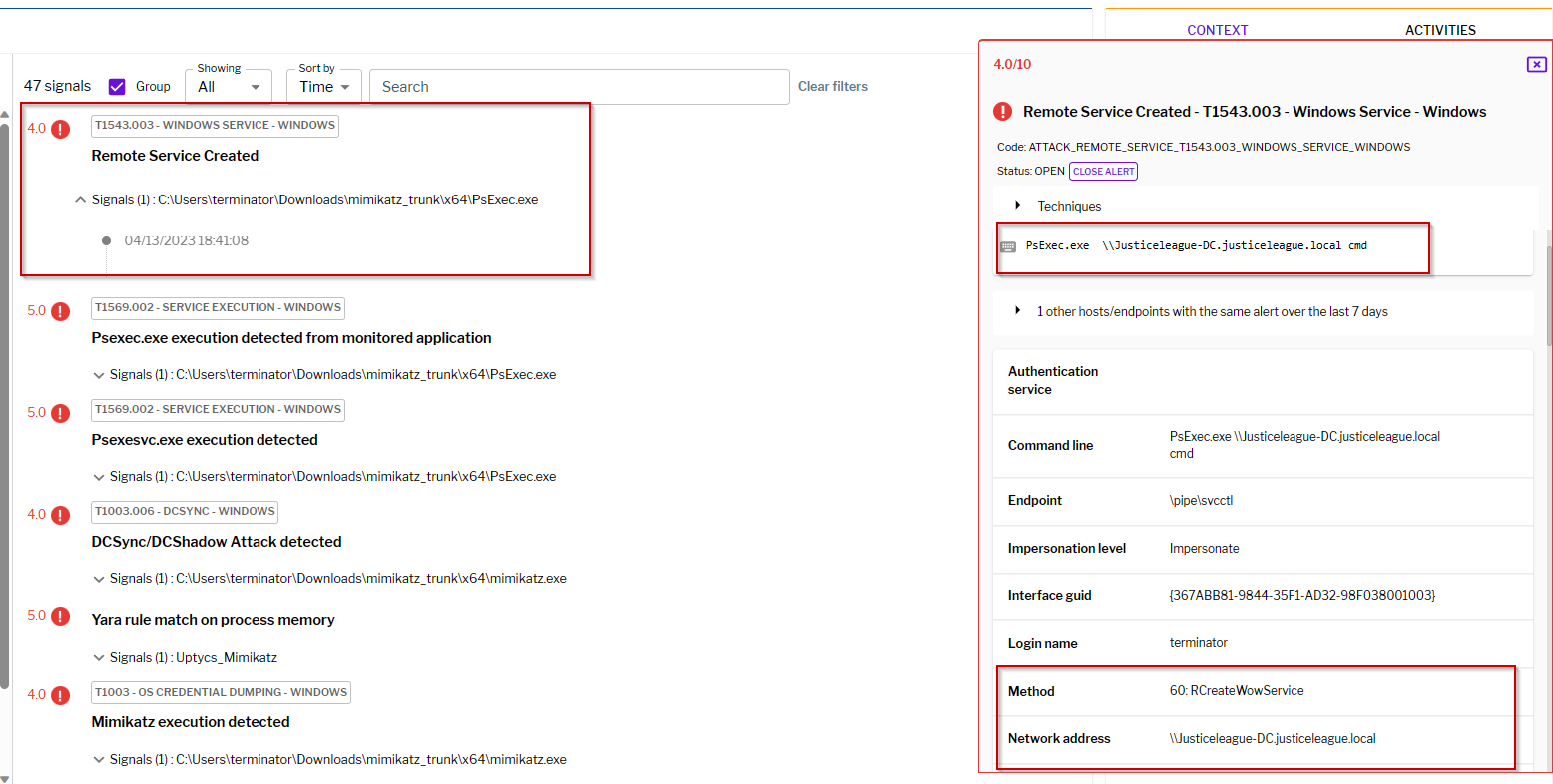Click the alert icon beside Mimikatz execution detected
The image size is (1553, 784).
[x=58, y=694]
